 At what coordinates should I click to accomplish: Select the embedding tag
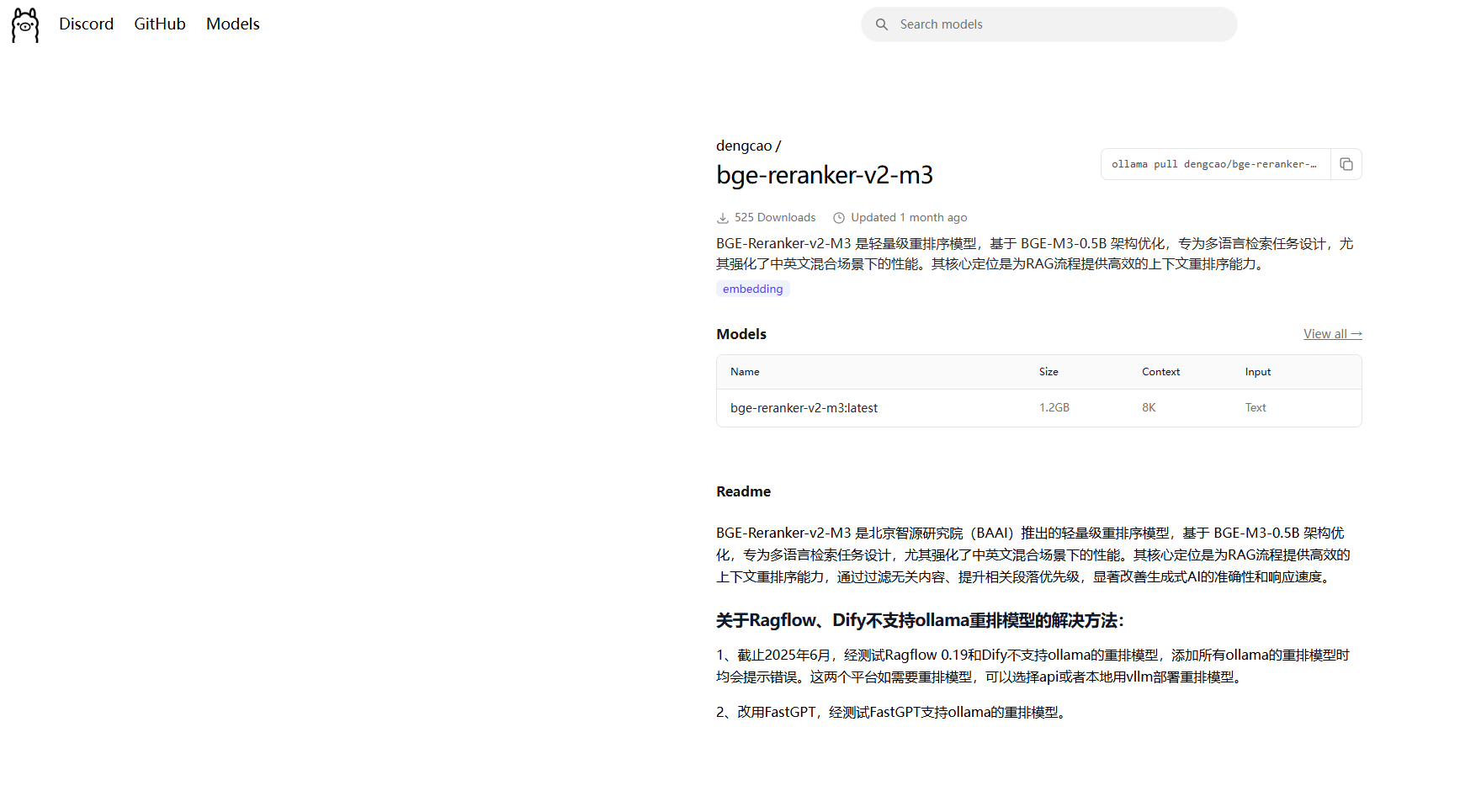click(x=753, y=289)
